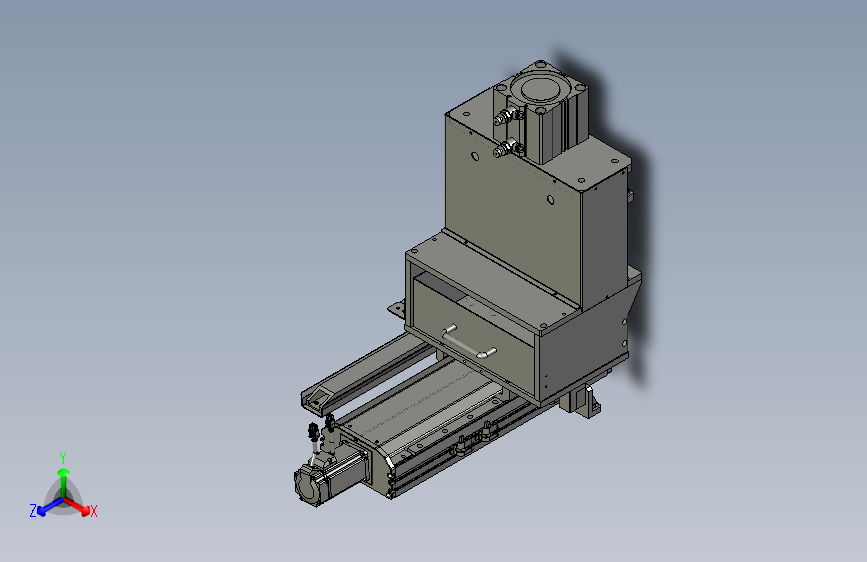This screenshot has width=867, height=562.
Task: Select the side rail bracket left of the slide
Action: [365, 373]
